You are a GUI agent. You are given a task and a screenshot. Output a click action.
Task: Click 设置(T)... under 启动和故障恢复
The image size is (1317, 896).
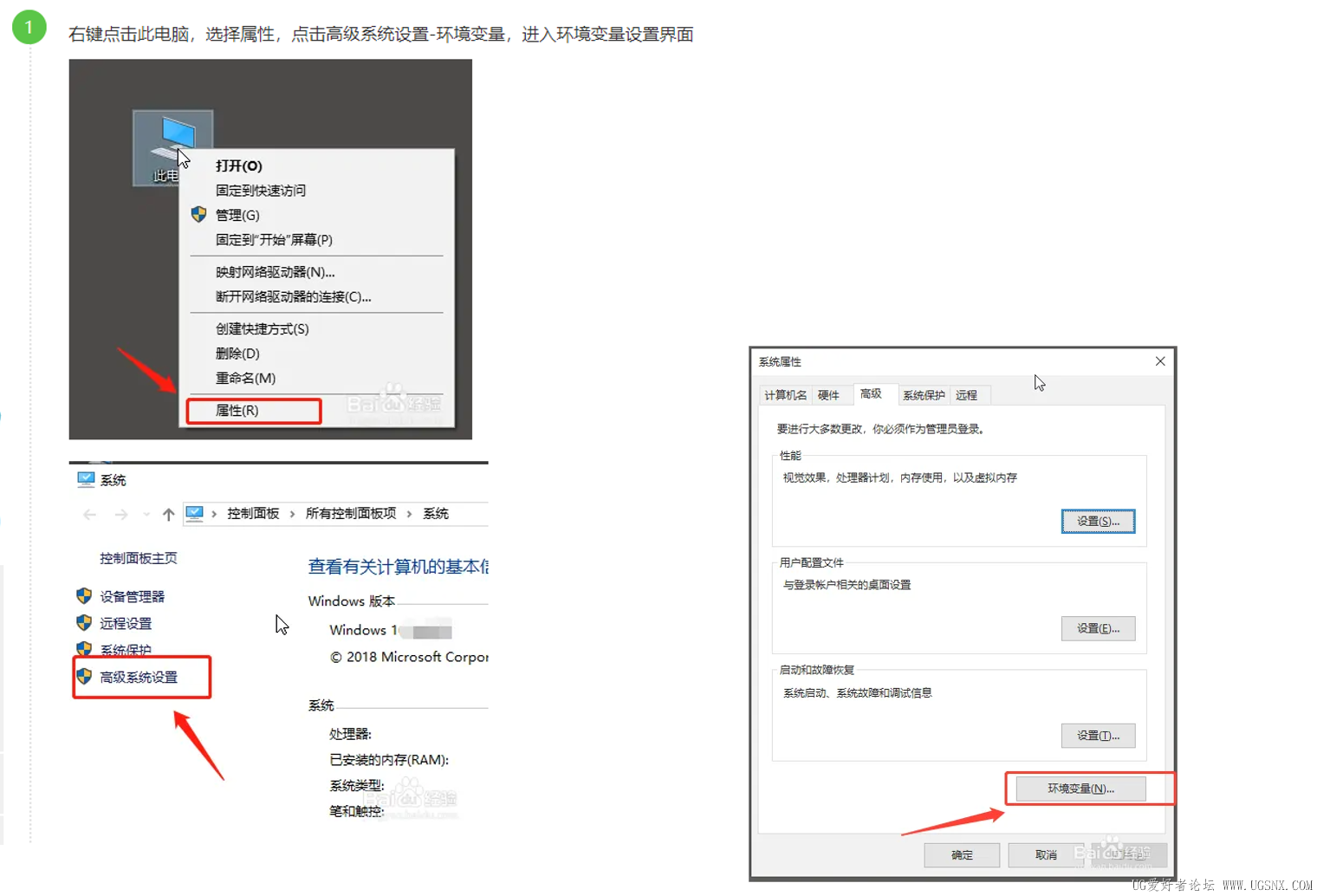[x=1098, y=736]
